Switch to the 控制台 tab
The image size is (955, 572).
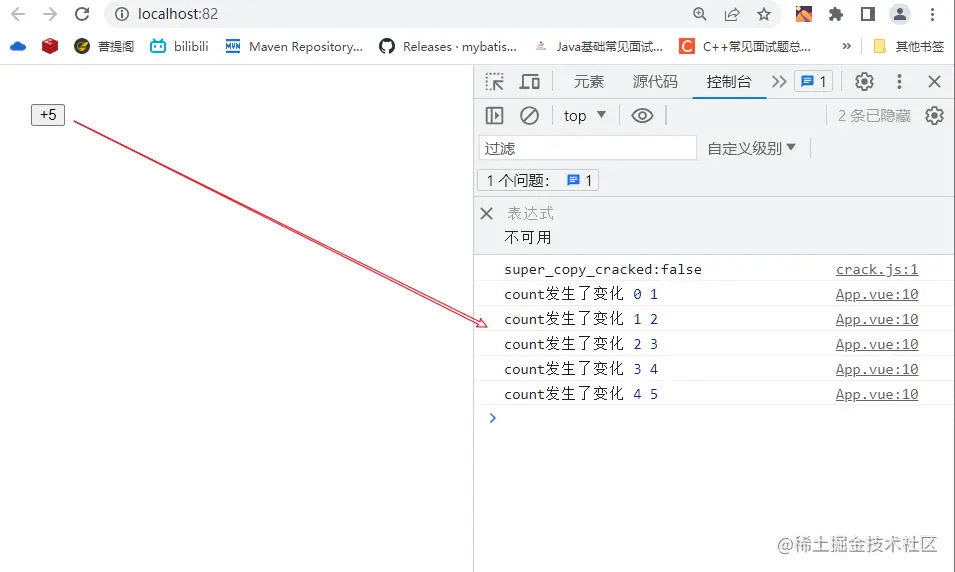click(729, 82)
